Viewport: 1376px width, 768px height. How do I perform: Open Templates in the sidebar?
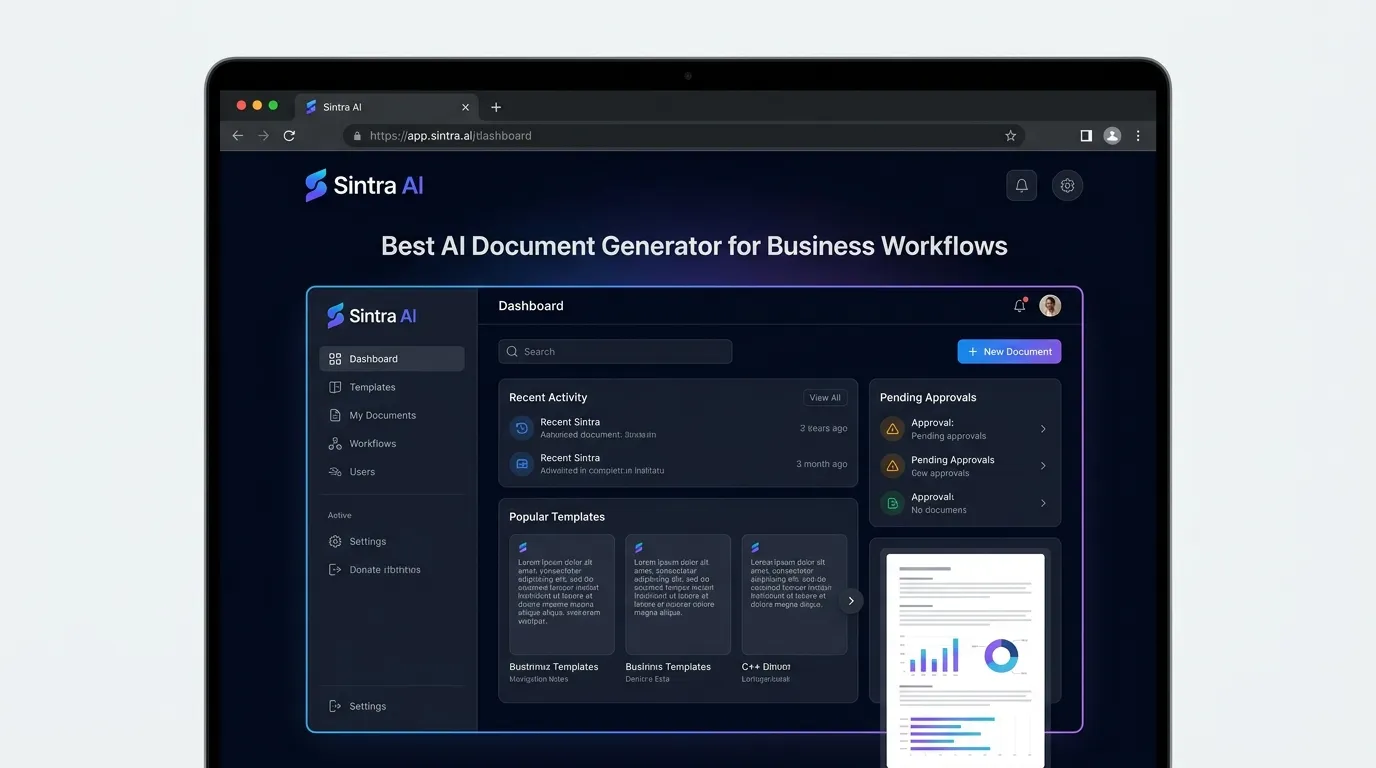[392, 387]
